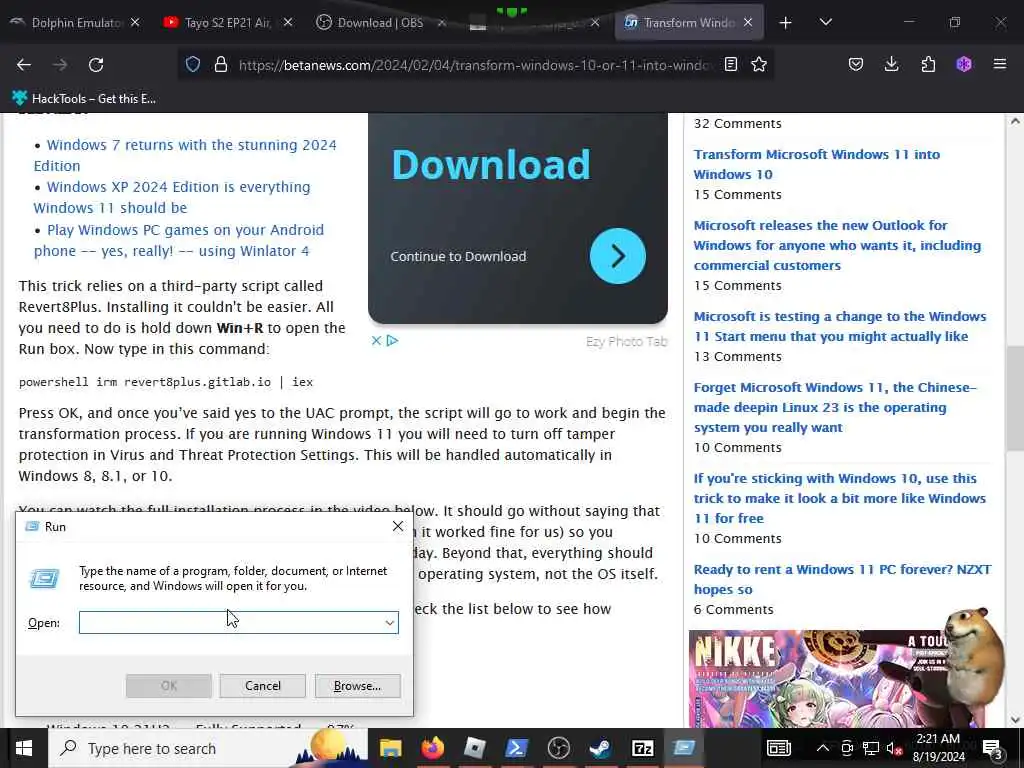Show hidden system tray icons
The height and width of the screenshot is (768, 1024).
[x=823, y=748]
